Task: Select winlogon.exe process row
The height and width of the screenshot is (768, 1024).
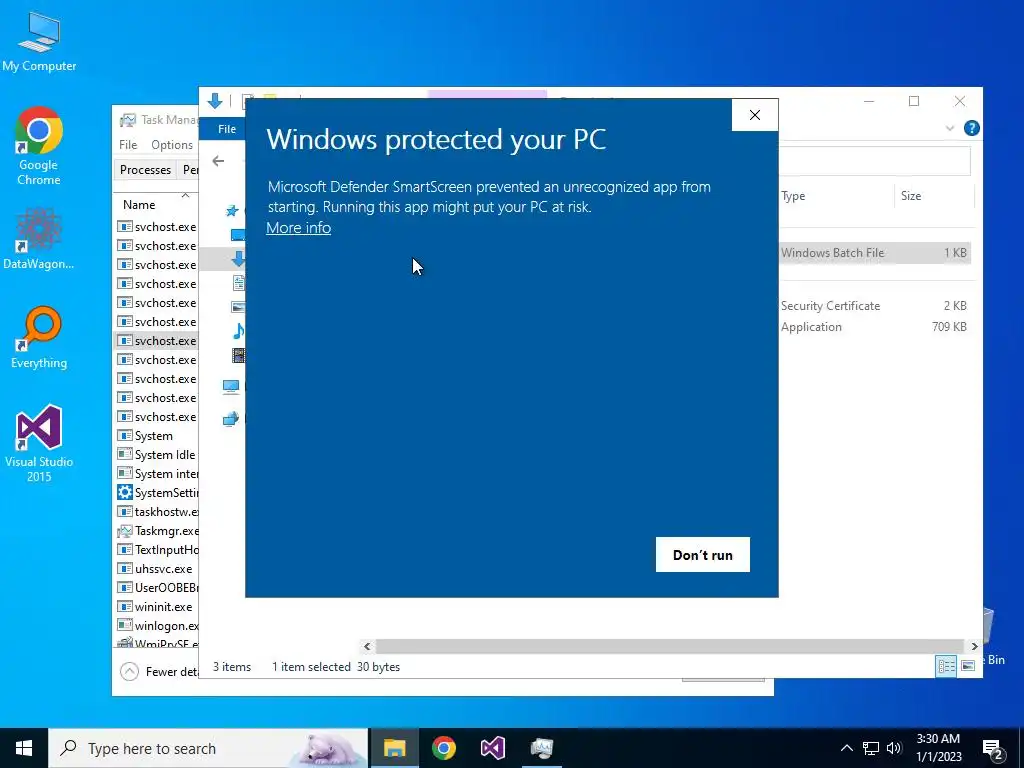Action: click(157, 626)
